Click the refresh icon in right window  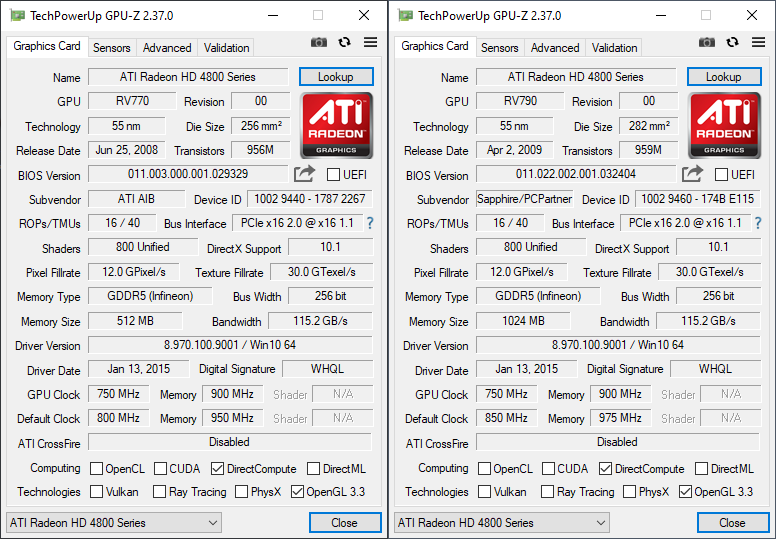tap(732, 43)
